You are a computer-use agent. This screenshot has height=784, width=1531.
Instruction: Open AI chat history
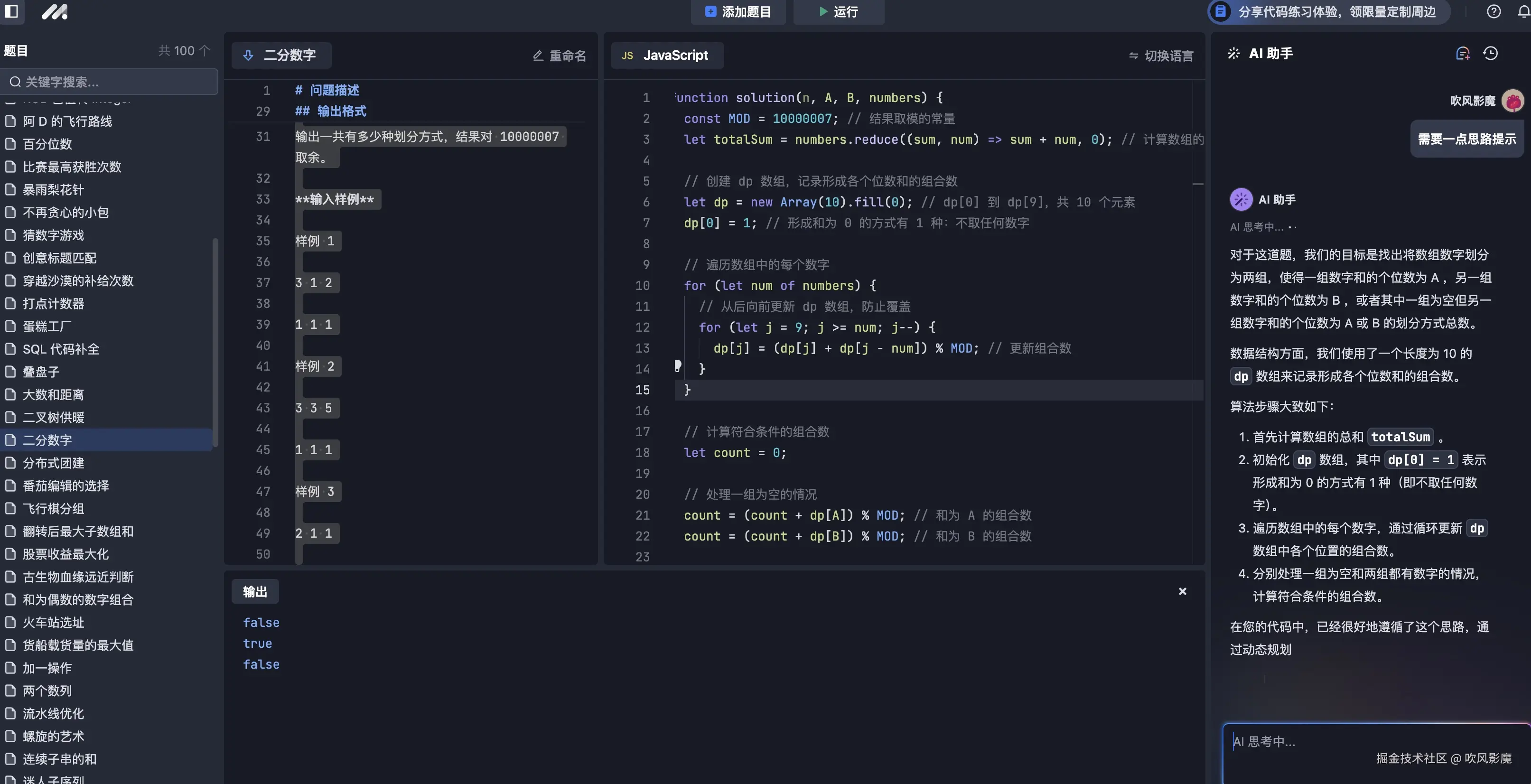pos(1490,53)
